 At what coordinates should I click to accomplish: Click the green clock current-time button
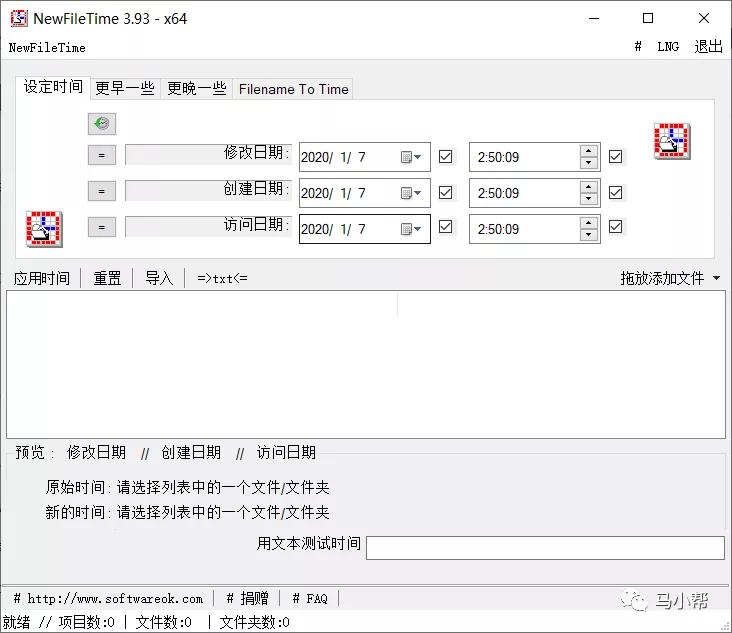tap(102, 124)
